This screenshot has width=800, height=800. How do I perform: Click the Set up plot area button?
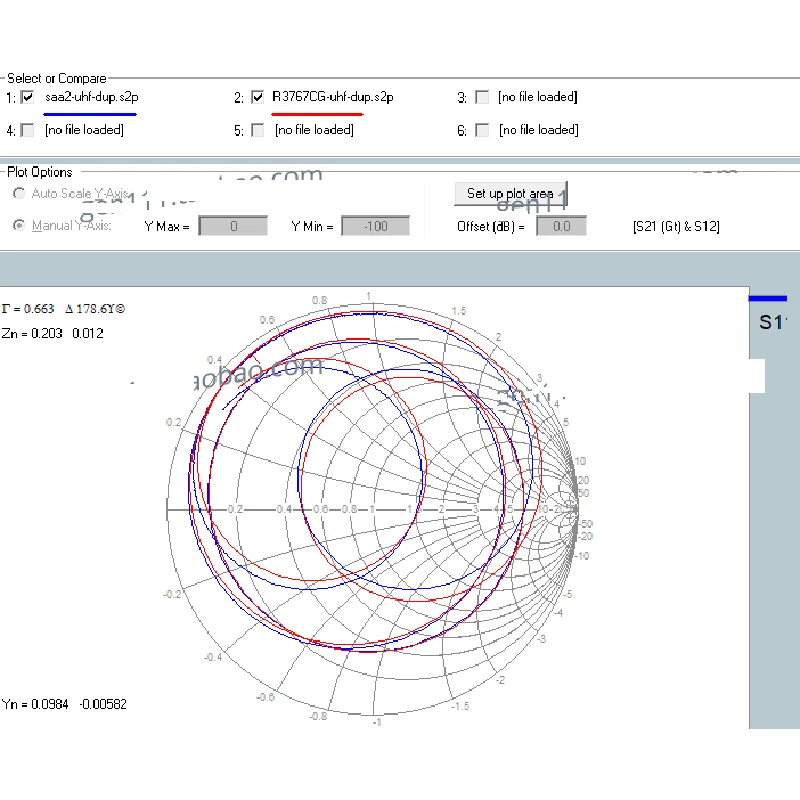[510, 193]
